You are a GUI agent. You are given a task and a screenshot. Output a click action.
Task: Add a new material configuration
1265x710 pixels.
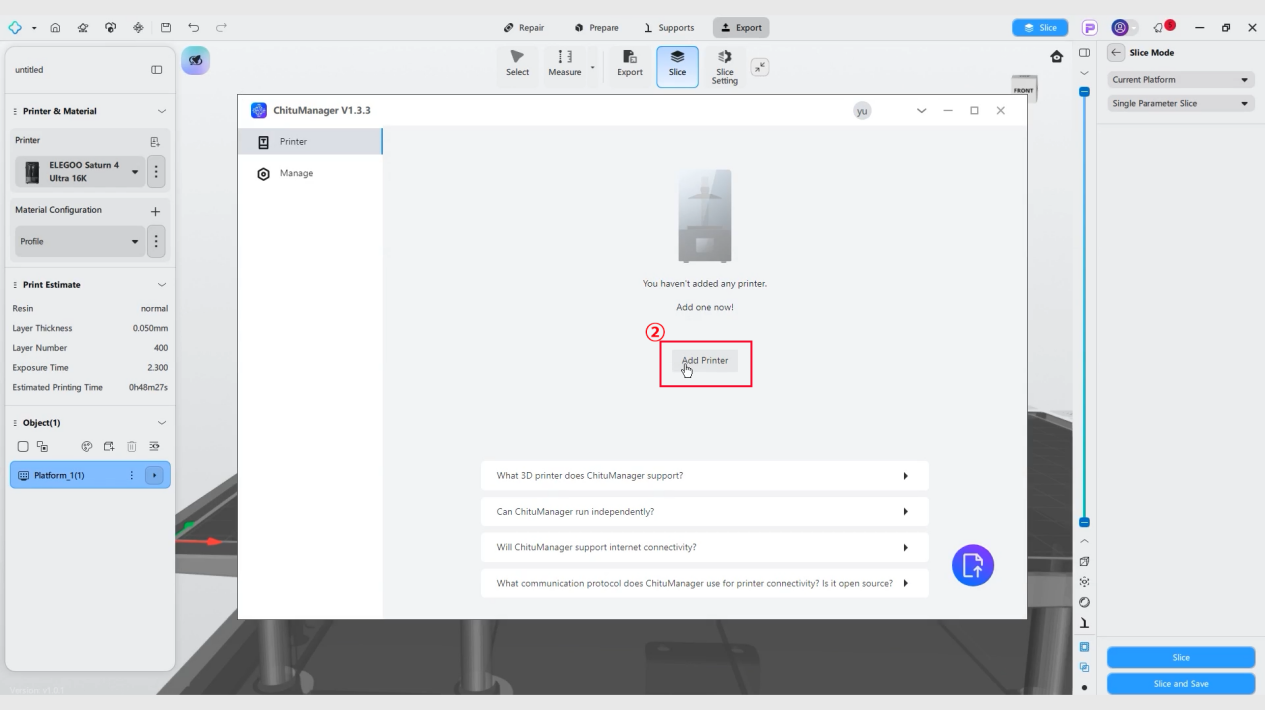click(x=155, y=211)
